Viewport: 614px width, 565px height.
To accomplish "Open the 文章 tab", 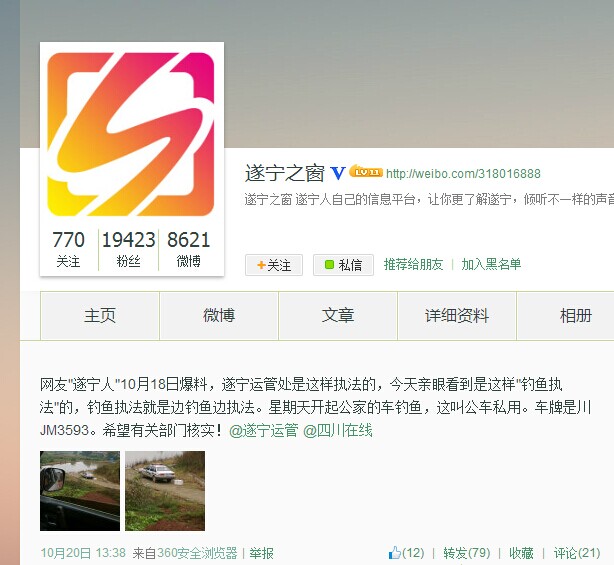I will coord(338,316).
